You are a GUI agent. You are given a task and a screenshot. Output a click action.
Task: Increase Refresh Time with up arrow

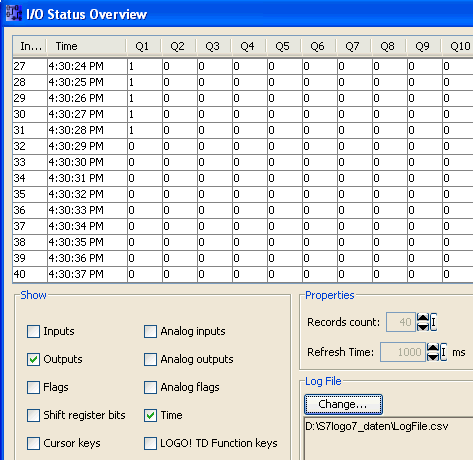tap(433, 348)
